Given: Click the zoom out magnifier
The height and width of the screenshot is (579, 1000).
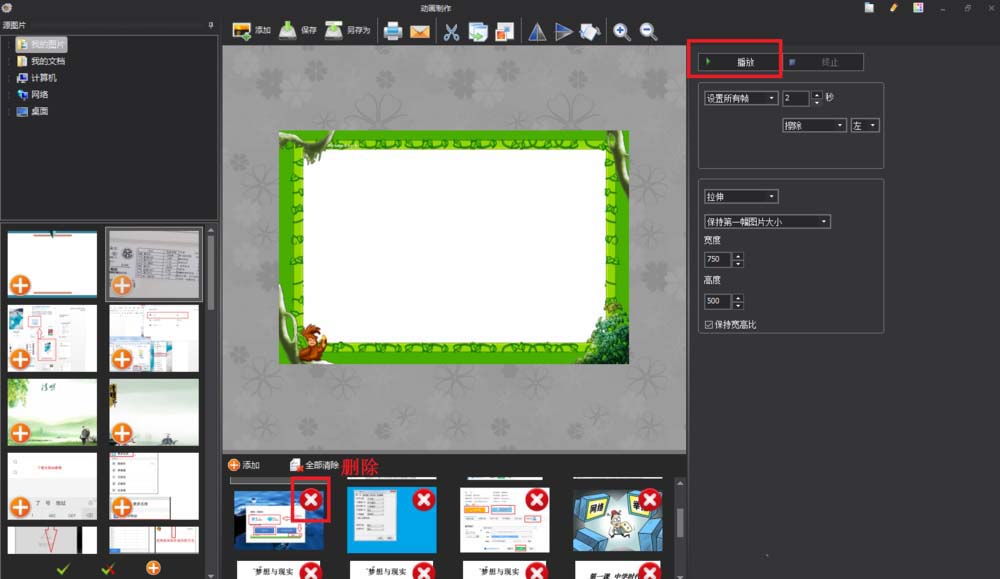Looking at the screenshot, I should pyautogui.click(x=649, y=31).
